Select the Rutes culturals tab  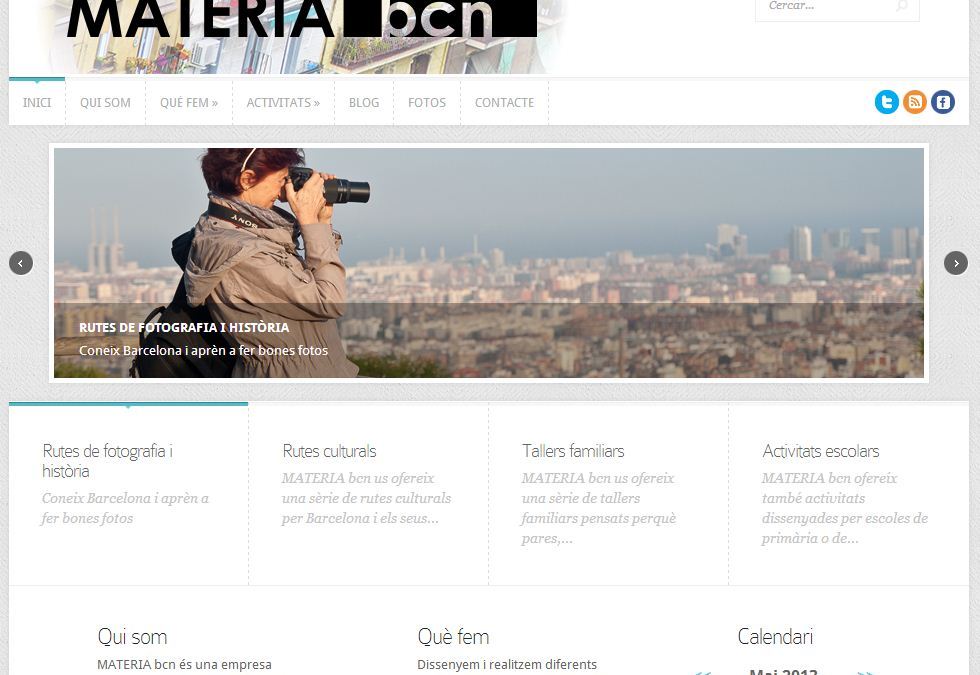(x=369, y=494)
